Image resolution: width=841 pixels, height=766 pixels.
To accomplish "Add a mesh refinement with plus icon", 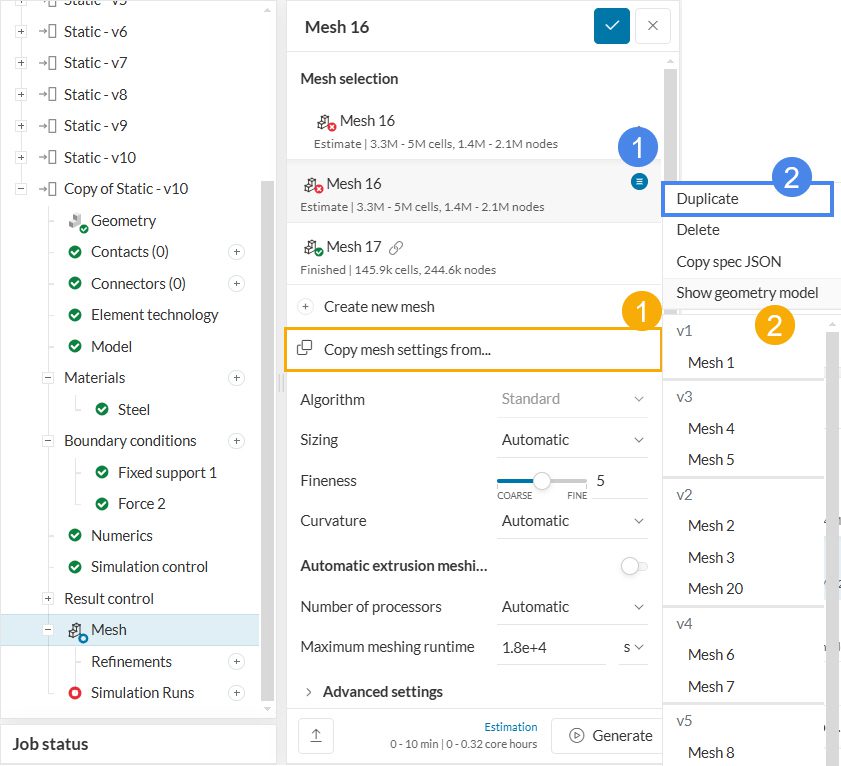I will point(237,662).
